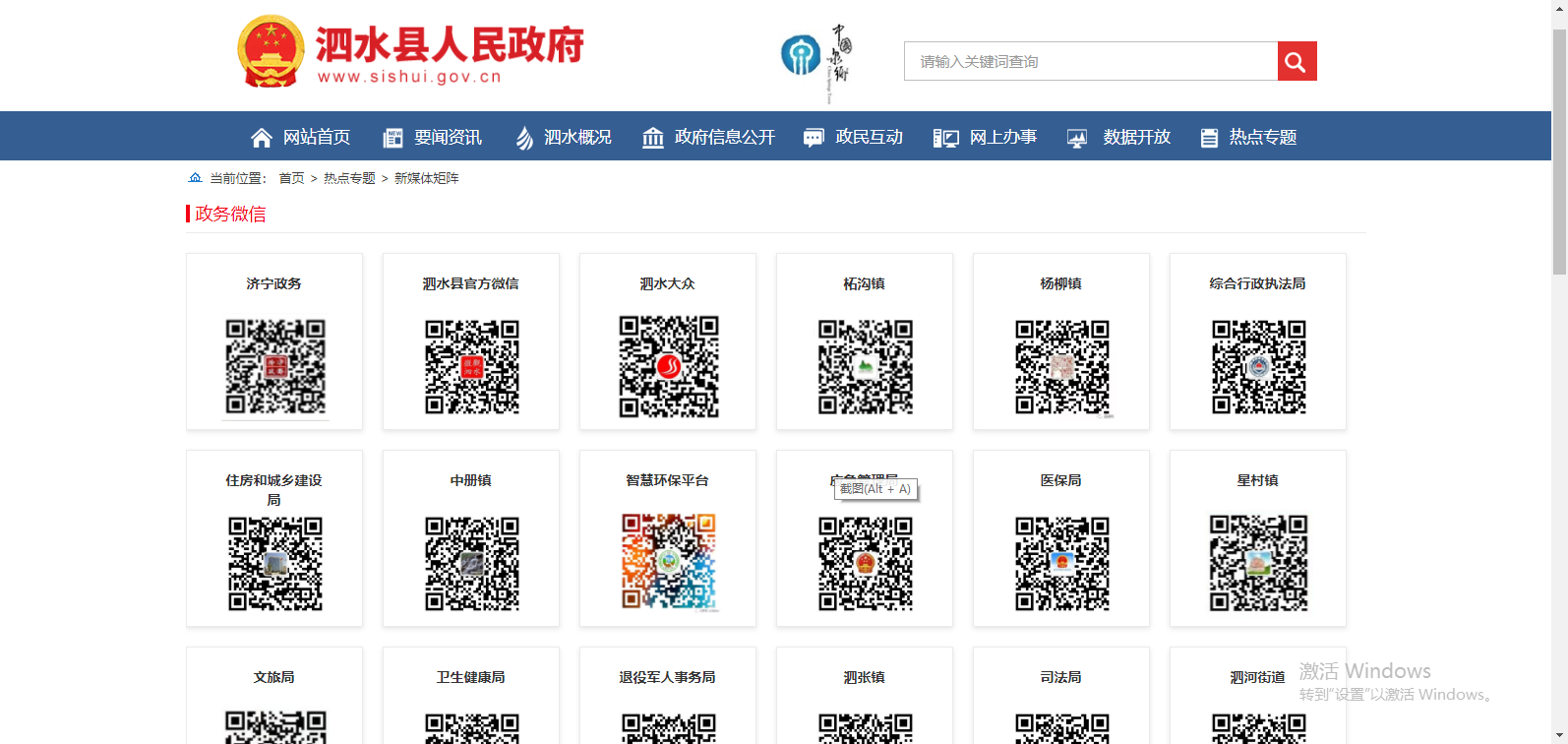The width and height of the screenshot is (1568, 744).
Task: Click the chat bubble icon beside 政民互动
Action: coord(814,138)
